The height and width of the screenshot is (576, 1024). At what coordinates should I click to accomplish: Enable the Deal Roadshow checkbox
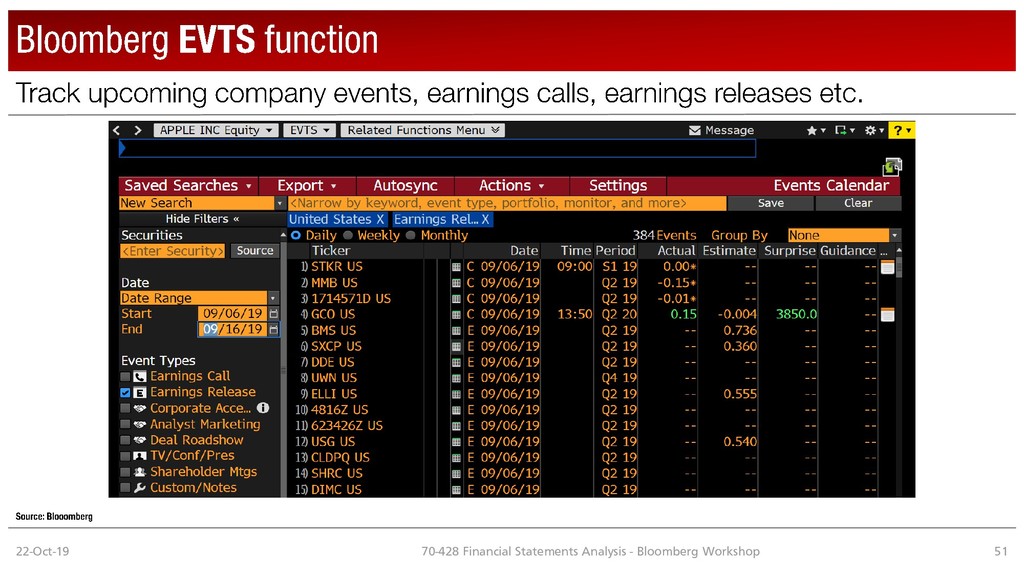125,440
